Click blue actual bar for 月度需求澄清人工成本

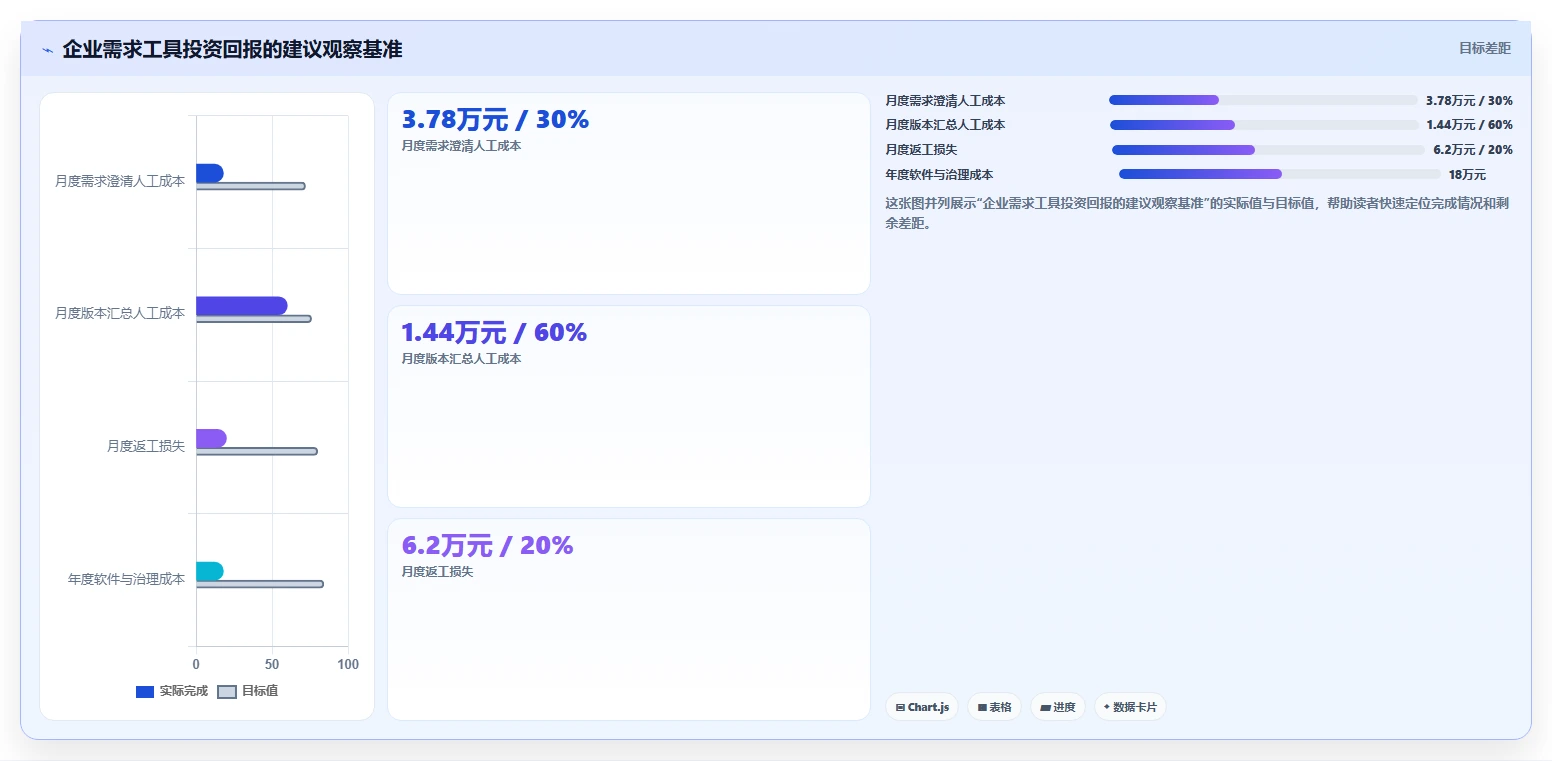(209, 173)
